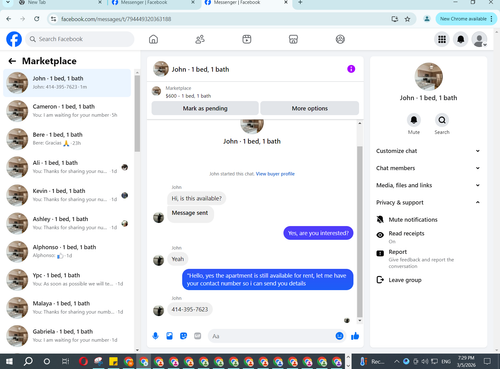The width and height of the screenshot is (500, 369).
Task: Open Video icon in top navigation
Action: click(247, 39)
